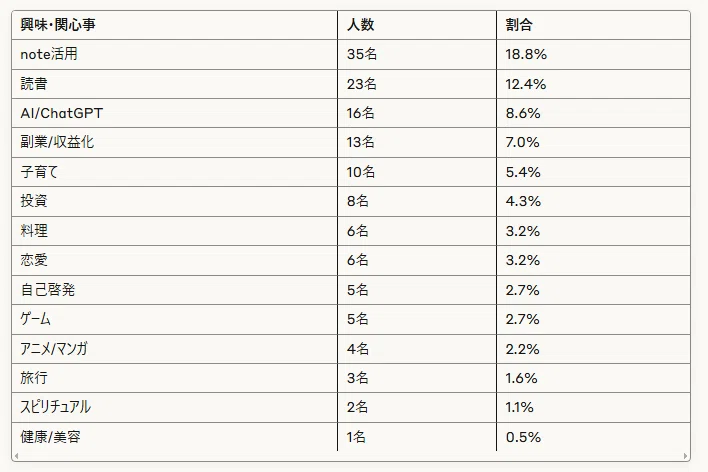Click the 35名 count cell
The height and width of the screenshot is (472, 708).
[417, 54]
